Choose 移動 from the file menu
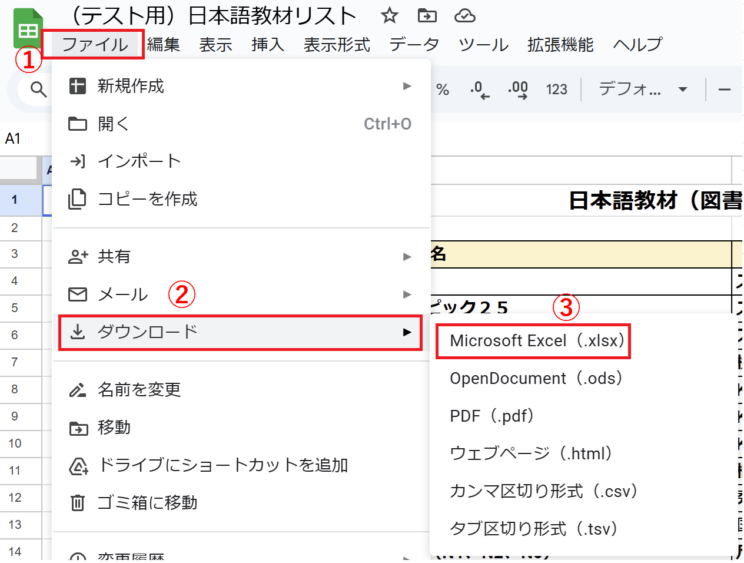Image resolution: width=744 pixels, height=563 pixels. pyautogui.click(x=241, y=427)
